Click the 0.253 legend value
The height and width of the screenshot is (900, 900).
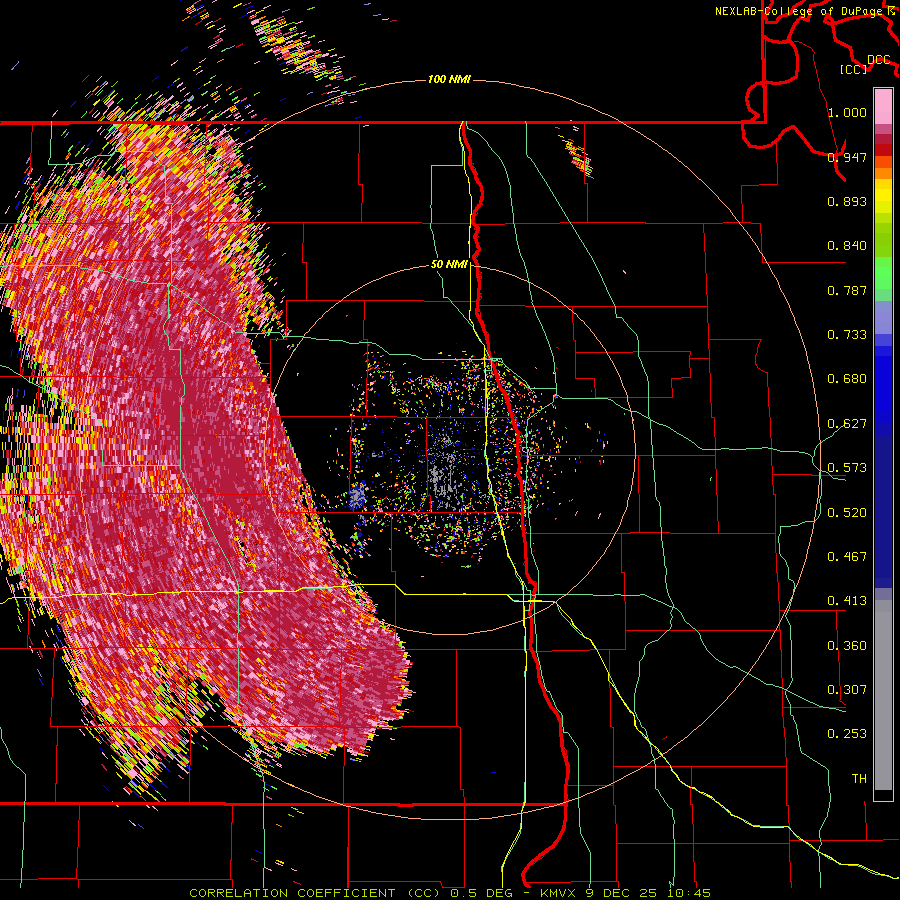(847, 734)
